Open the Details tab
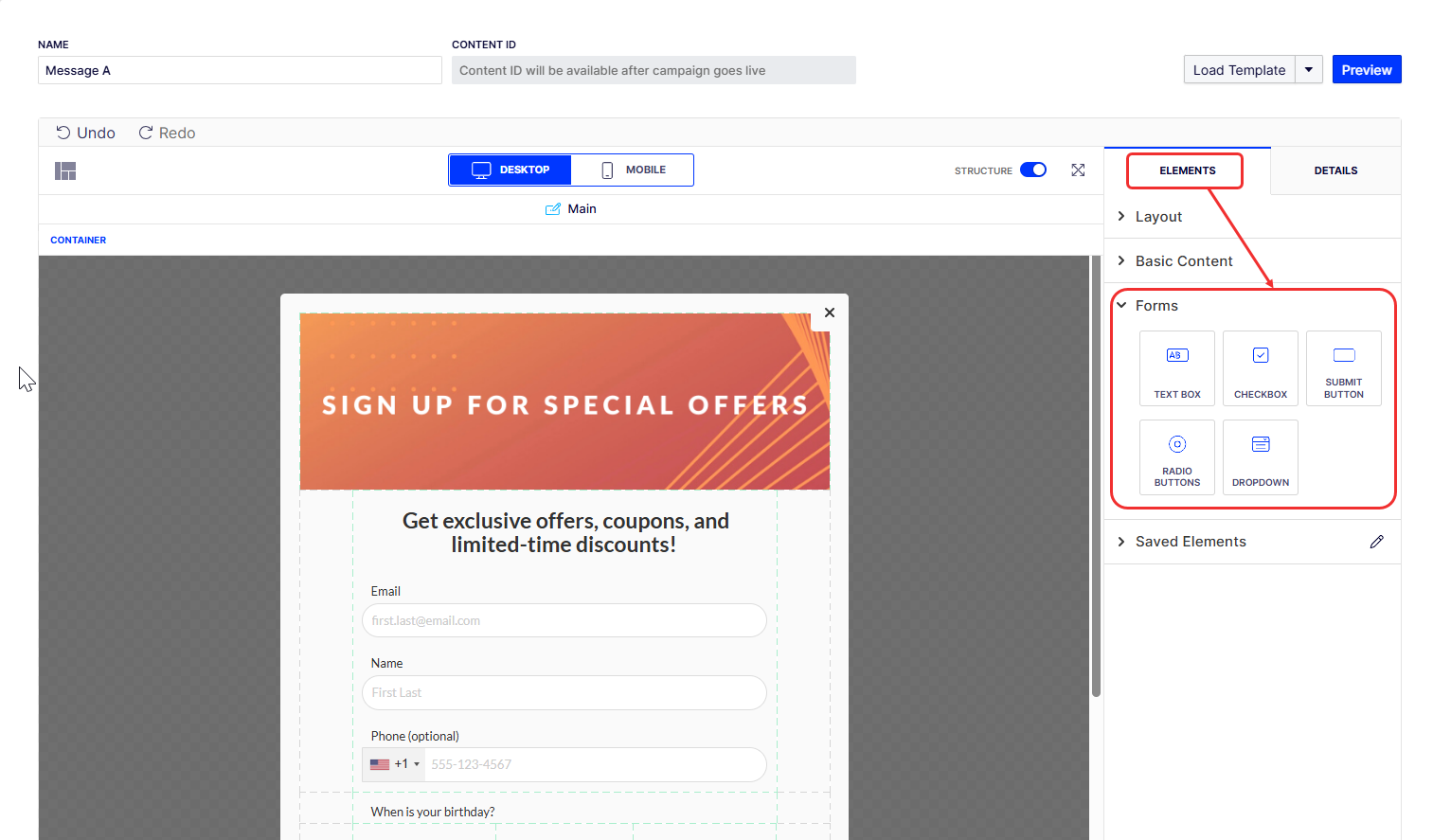This screenshot has height=840, width=1433. tap(1335, 170)
